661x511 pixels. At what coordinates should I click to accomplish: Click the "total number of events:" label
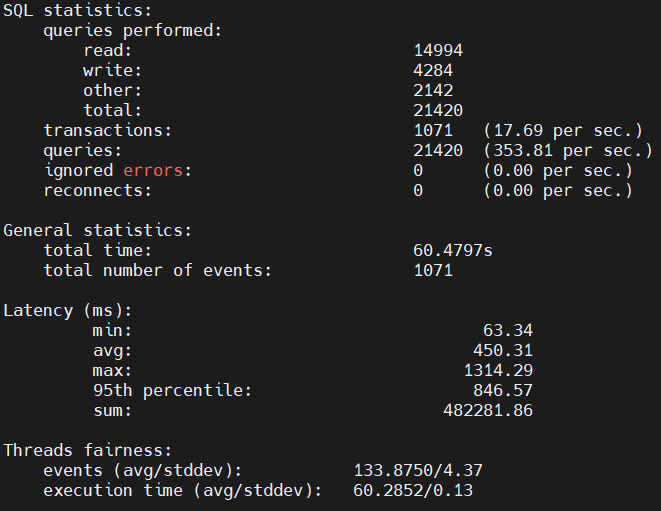(x=157, y=270)
